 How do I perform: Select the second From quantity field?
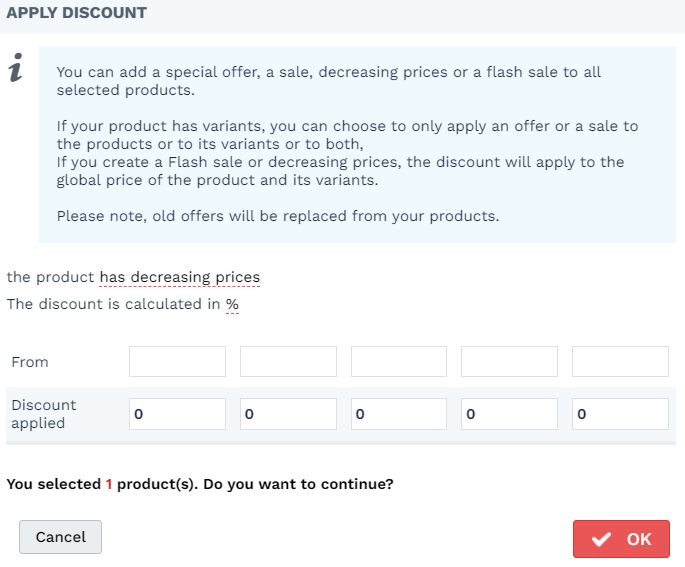[288, 361]
